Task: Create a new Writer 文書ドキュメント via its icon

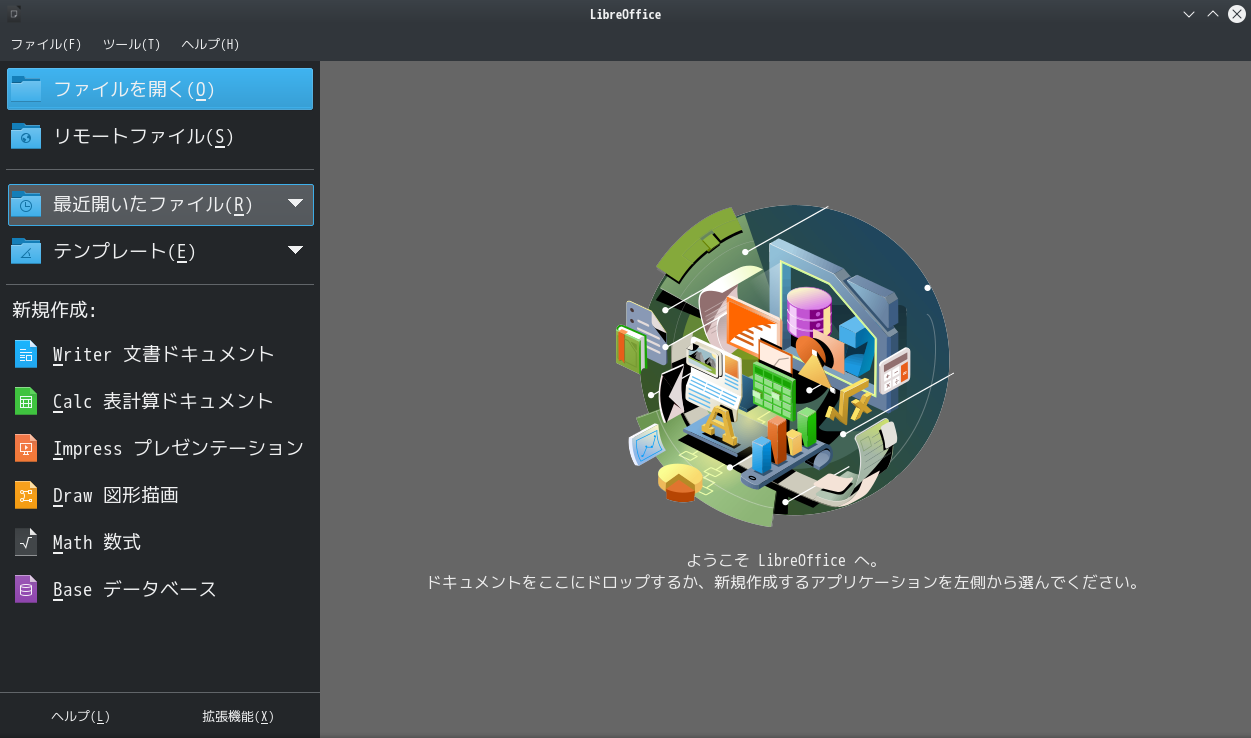Action: (x=26, y=354)
